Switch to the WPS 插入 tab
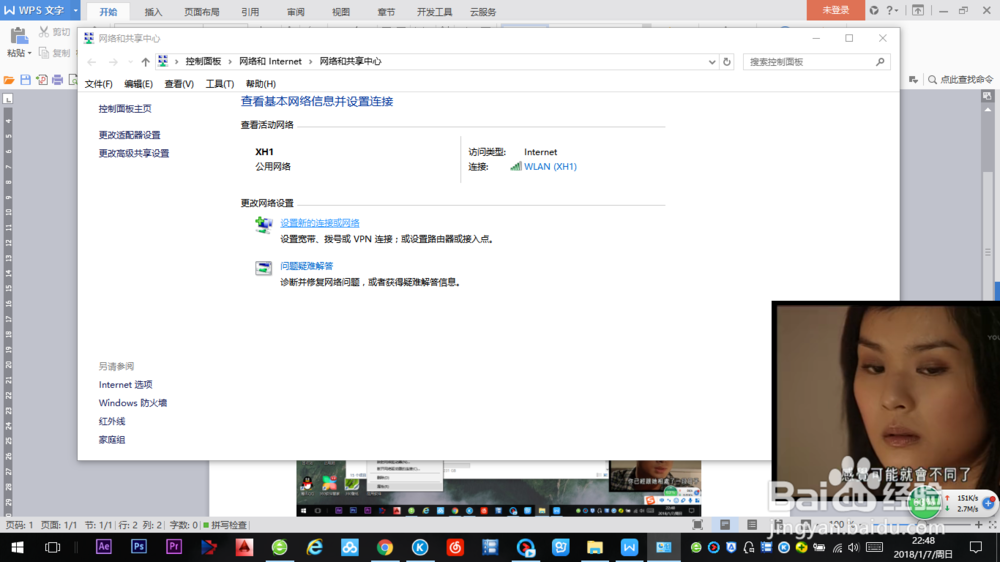Screen dimensions: 1000x562 pyautogui.click(x=153, y=11)
